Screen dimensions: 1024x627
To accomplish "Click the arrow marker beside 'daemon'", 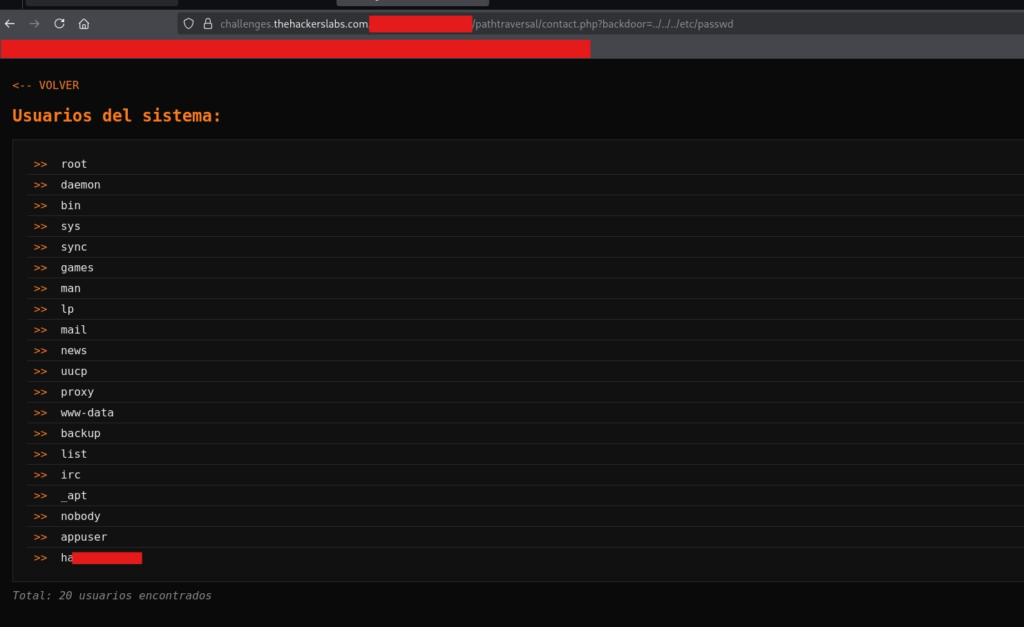I will click(x=40, y=185).
